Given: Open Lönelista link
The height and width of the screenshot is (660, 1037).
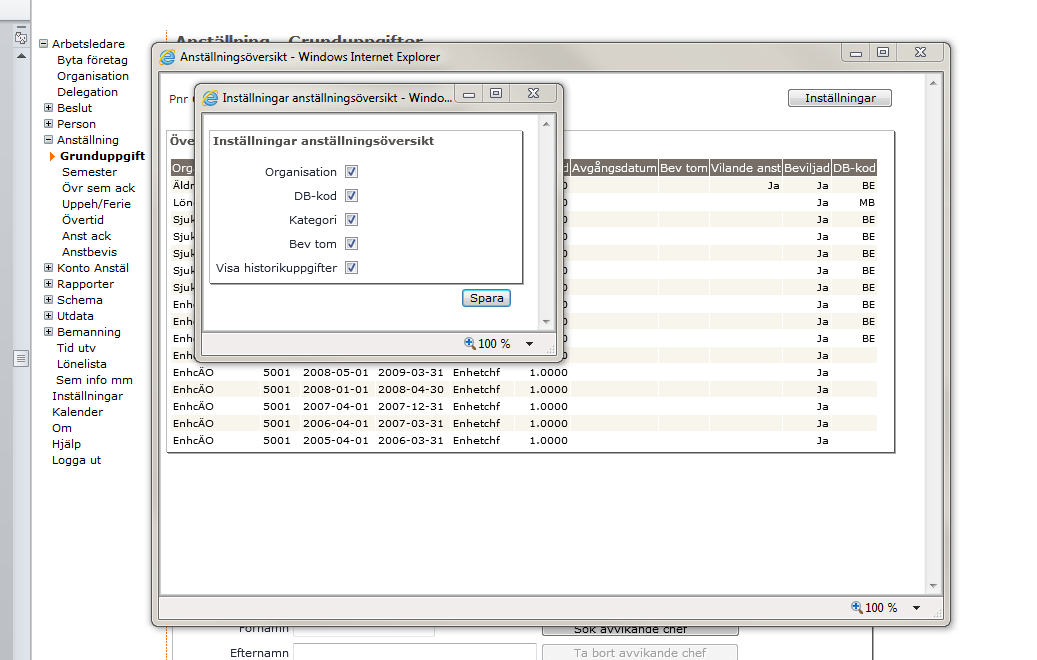Looking at the screenshot, I should (81, 364).
